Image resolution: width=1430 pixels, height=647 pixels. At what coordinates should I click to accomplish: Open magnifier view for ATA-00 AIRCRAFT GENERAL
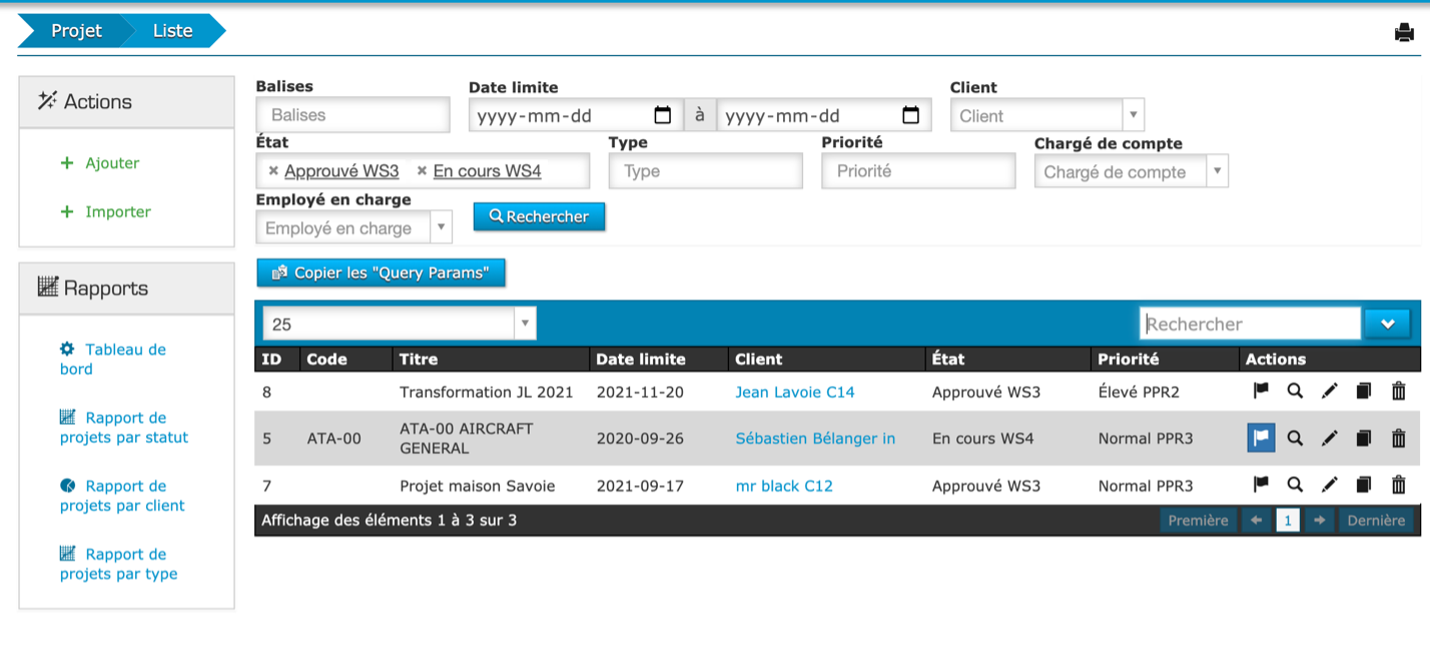coord(1295,438)
